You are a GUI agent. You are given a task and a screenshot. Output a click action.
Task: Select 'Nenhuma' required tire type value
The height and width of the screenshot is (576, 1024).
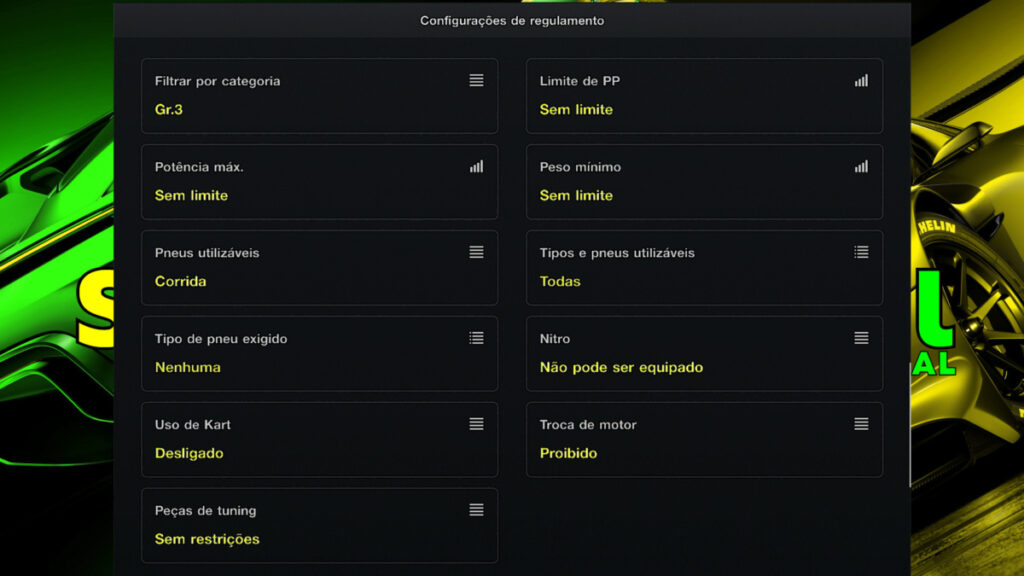pyautogui.click(x=188, y=368)
